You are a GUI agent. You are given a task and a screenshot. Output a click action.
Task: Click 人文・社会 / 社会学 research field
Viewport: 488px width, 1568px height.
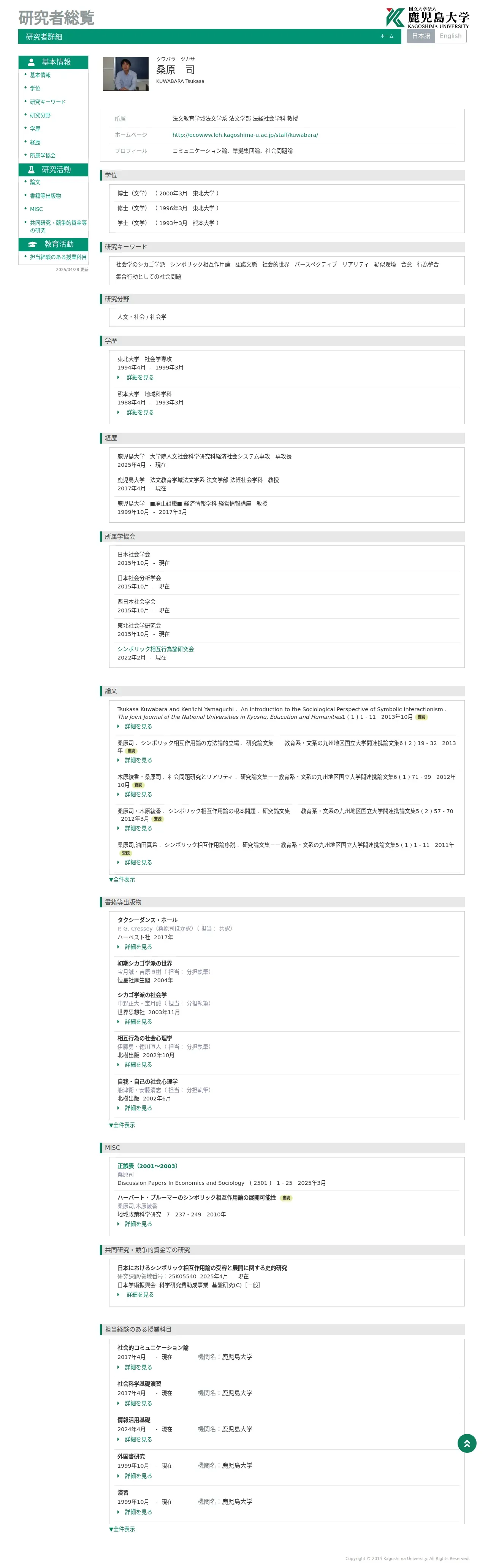pos(142,317)
